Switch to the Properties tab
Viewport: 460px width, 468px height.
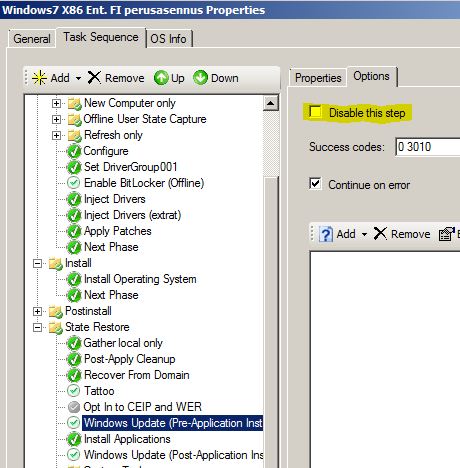(318, 78)
